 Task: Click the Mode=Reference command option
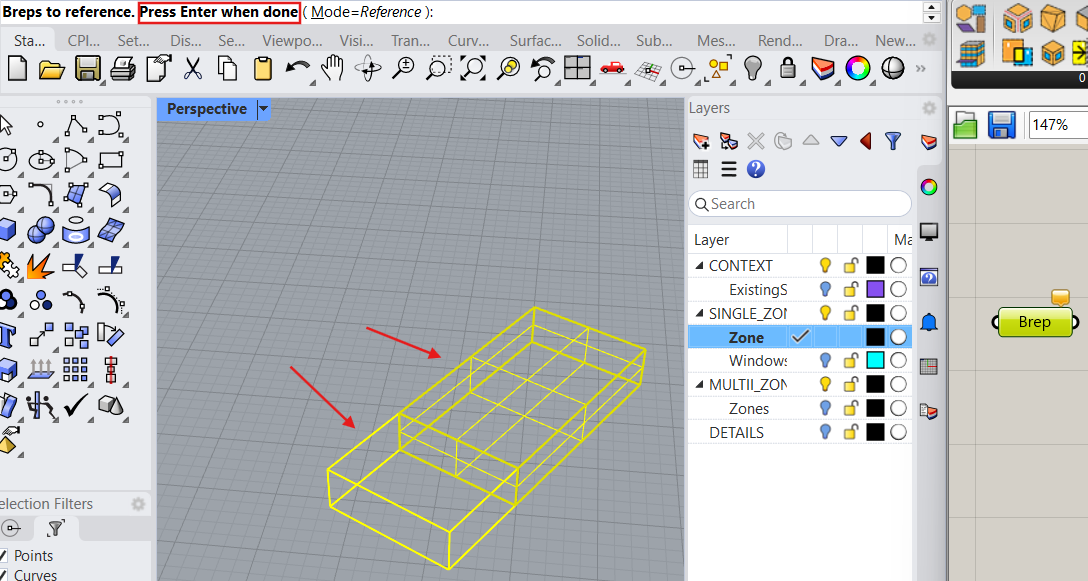(x=366, y=12)
